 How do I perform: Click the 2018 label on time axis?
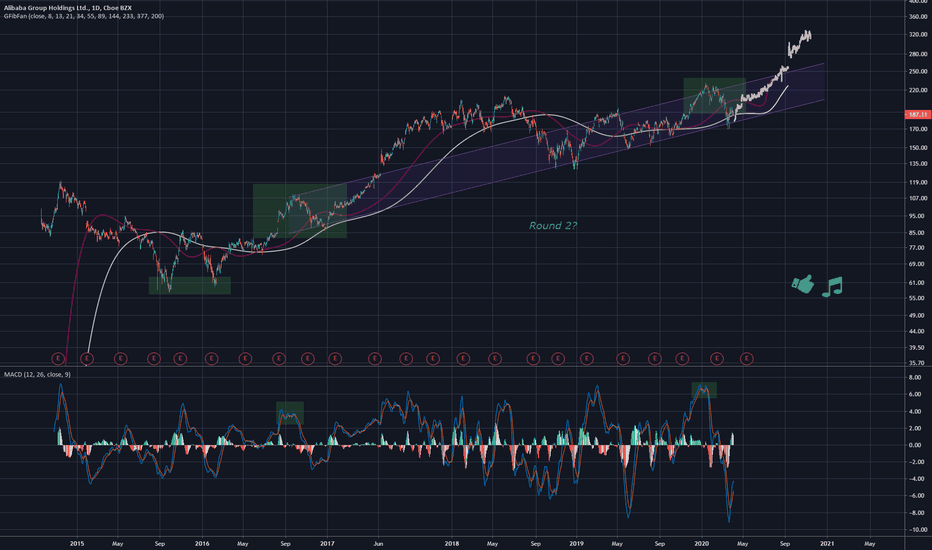pyautogui.click(x=452, y=543)
